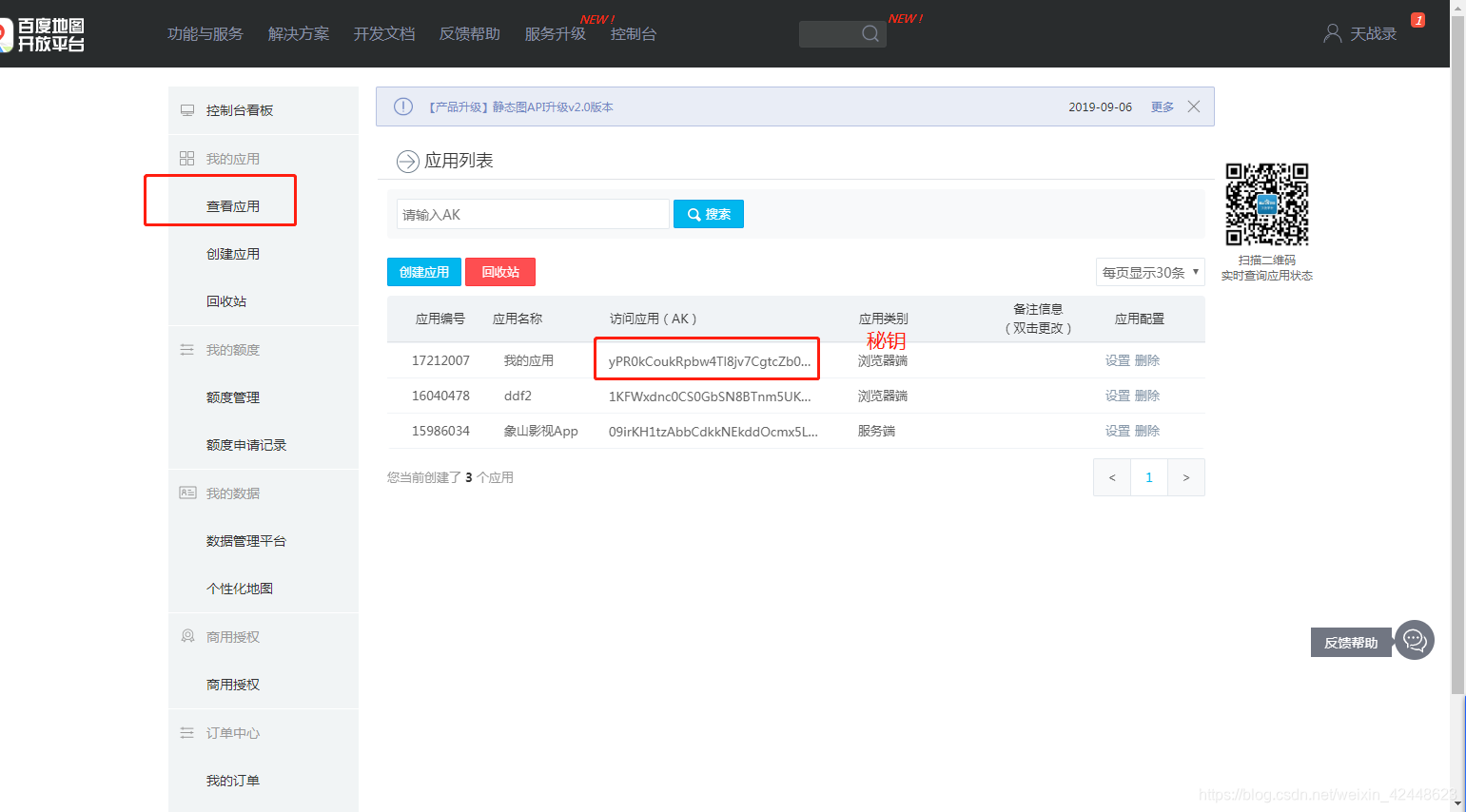Viewport: 1466px width, 812px height.
Task: Click app name 象山影视App
Action: coord(541,431)
